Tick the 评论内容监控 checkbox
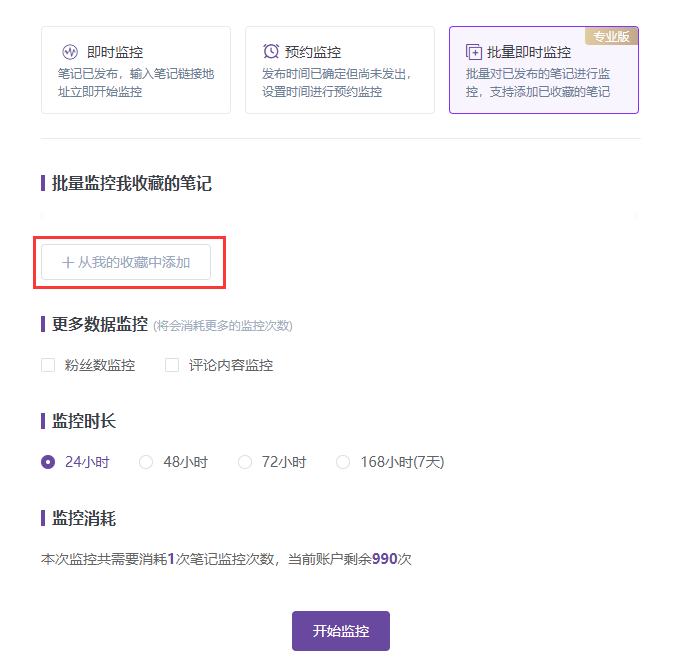Image resolution: width=673 pixels, height=671 pixels. click(x=172, y=365)
